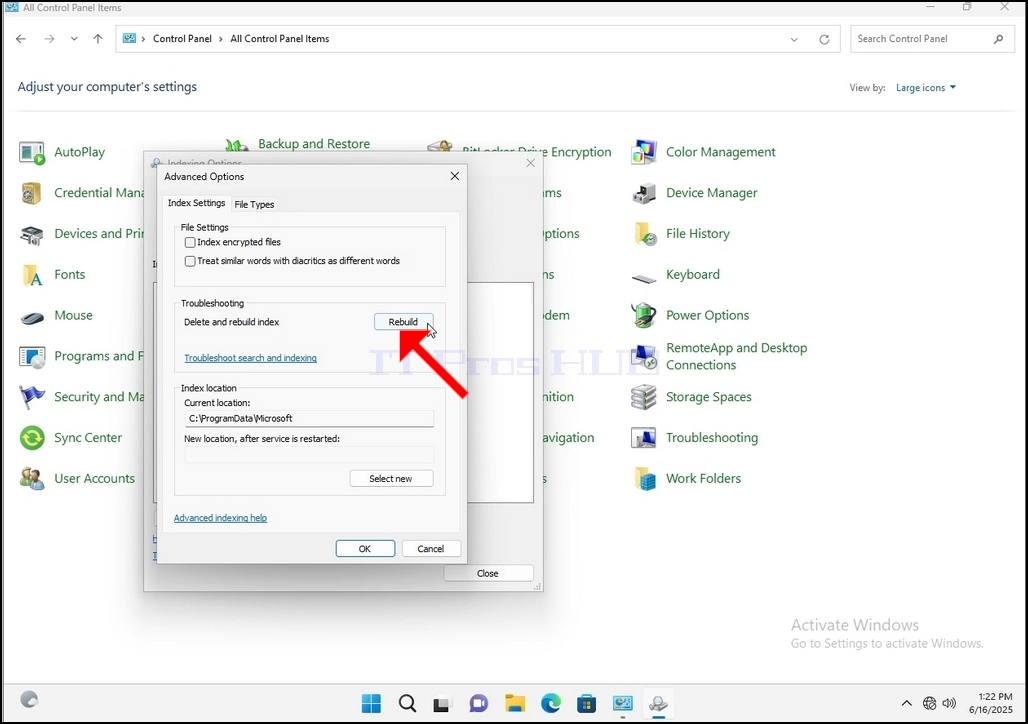Open taskbar Search magnifier
Viewport: 1028px width, 724px height.
pos(407,704)
